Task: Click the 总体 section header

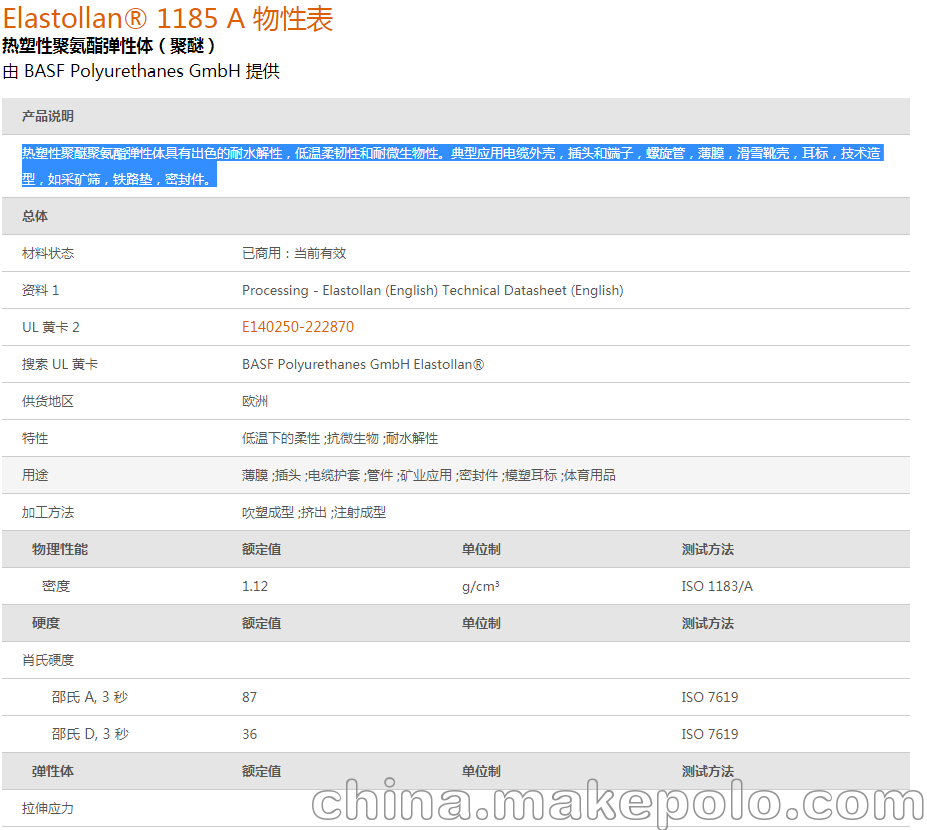Action: tap(35, 216)
